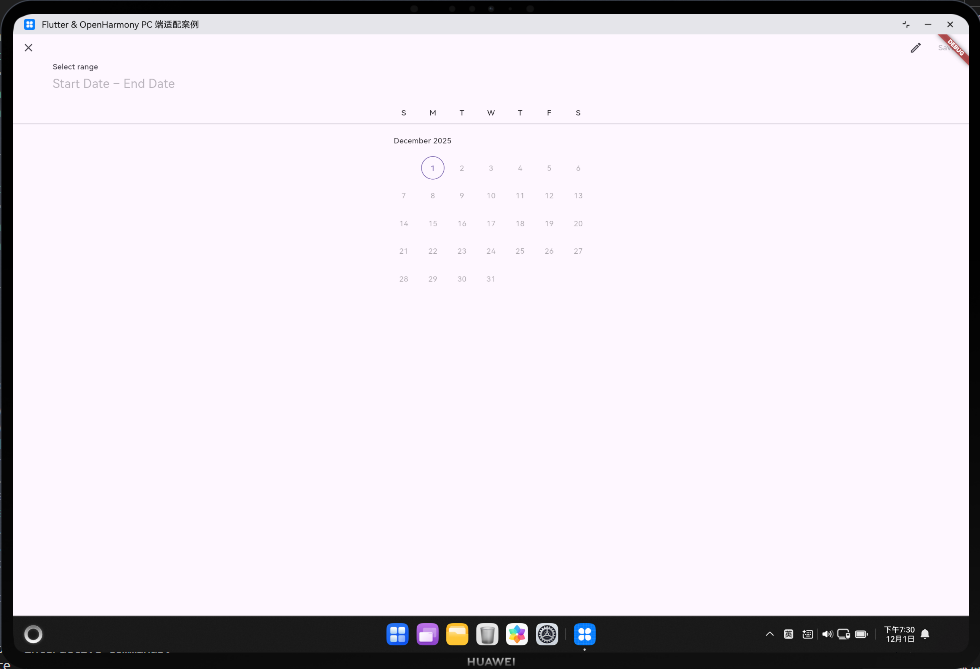Toggle the input method indicator in tray
The image size is (980, 669).
pos(789,634)
